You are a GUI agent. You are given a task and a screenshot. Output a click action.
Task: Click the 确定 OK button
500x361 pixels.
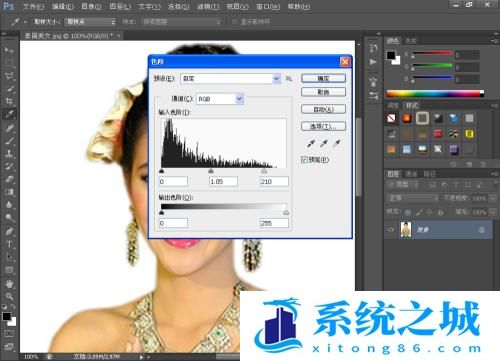point(323,78)
